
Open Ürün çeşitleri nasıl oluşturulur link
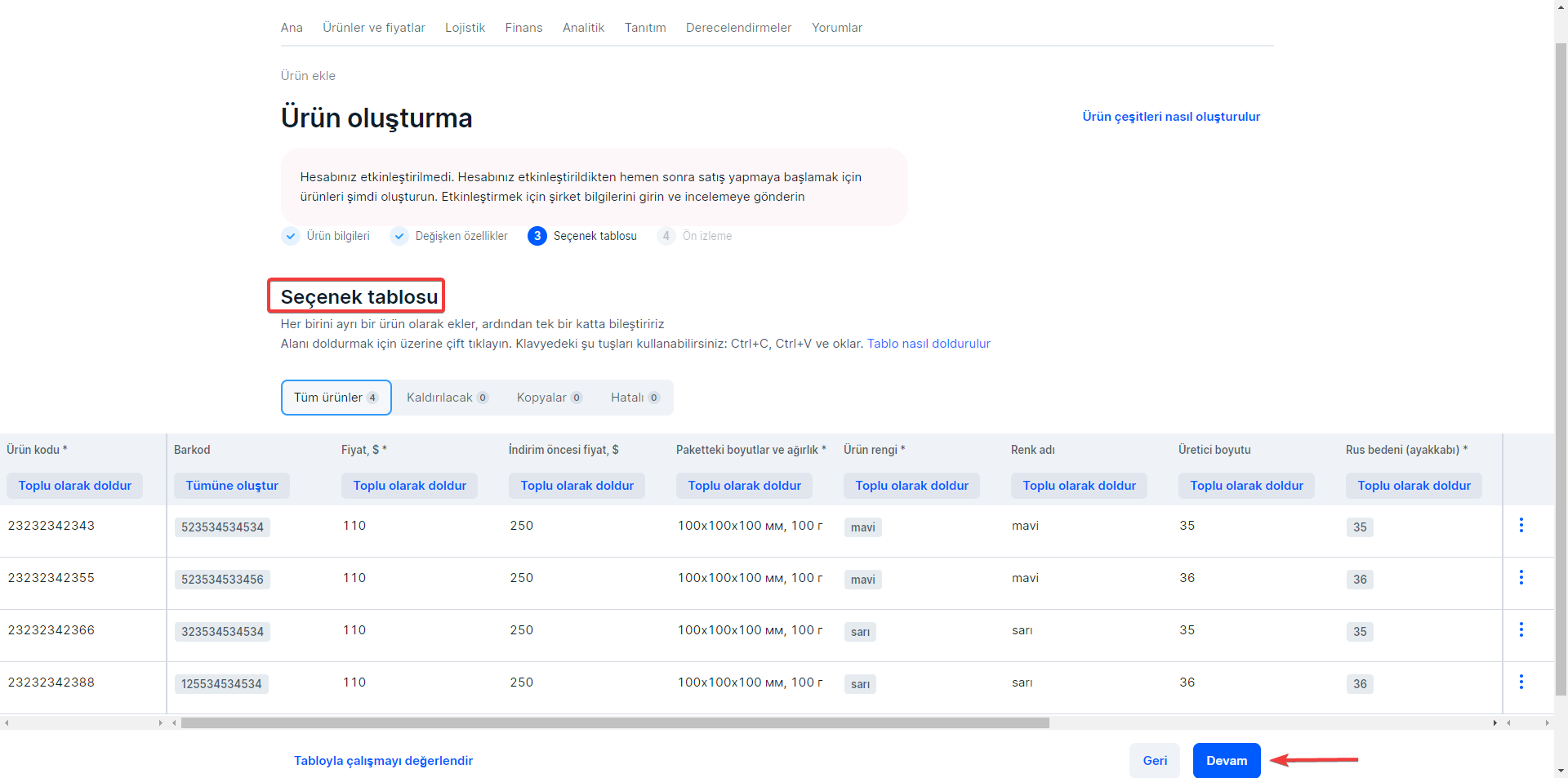1171,117
